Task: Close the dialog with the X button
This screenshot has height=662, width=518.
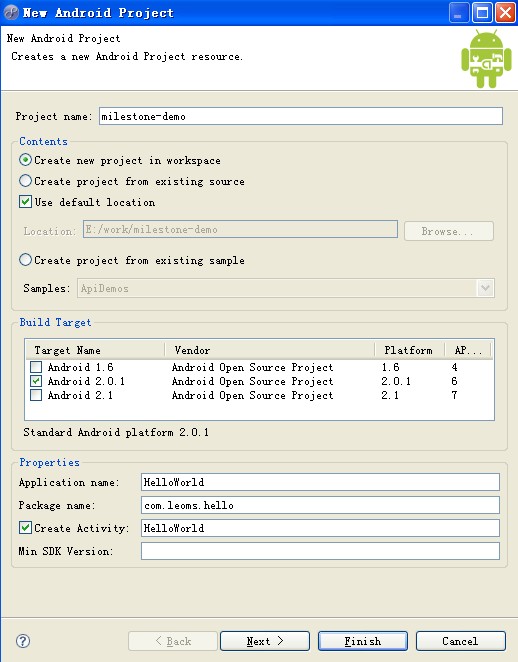Action: 505,12
